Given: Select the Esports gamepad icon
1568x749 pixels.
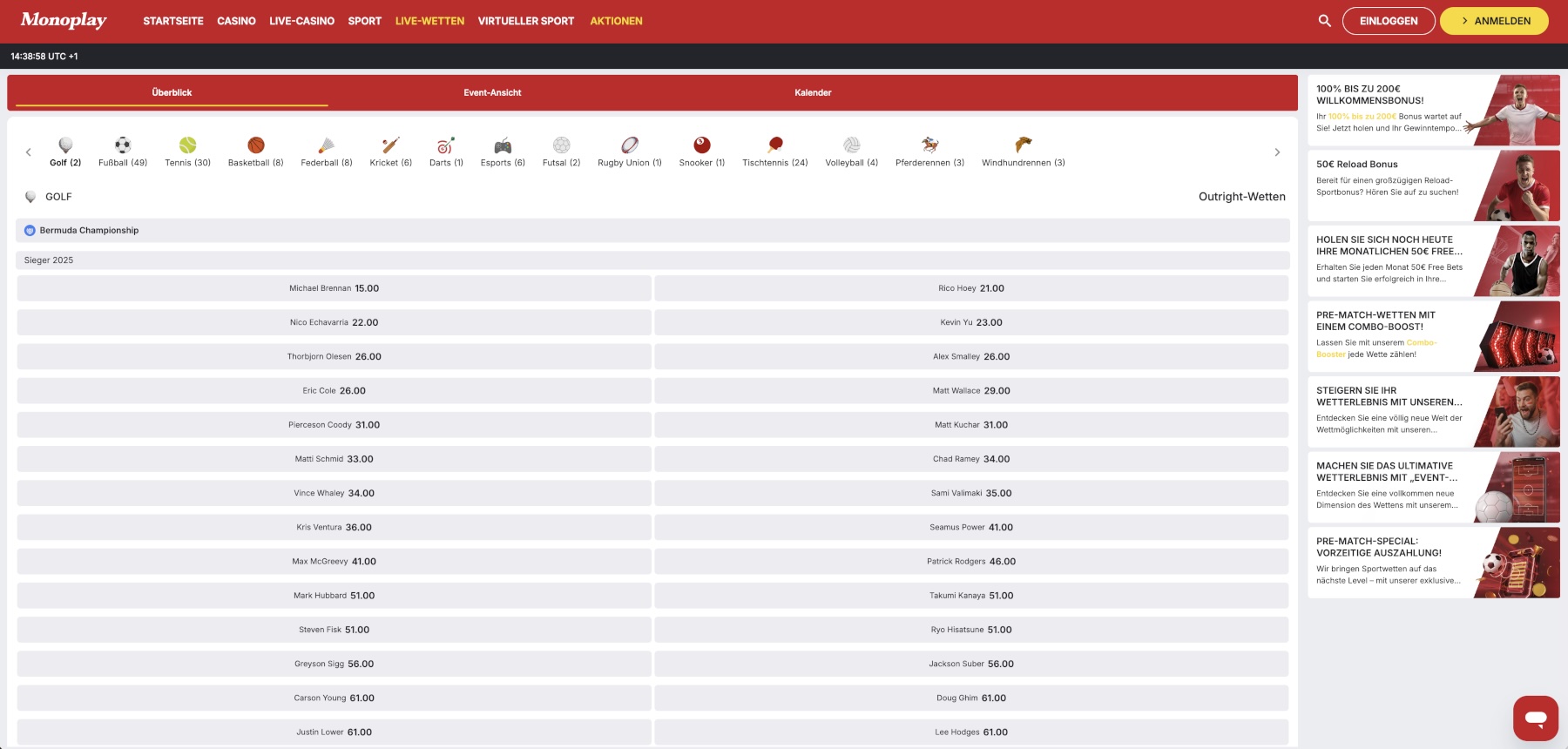Looking at the screenshot, I should (x=503, y=145).
